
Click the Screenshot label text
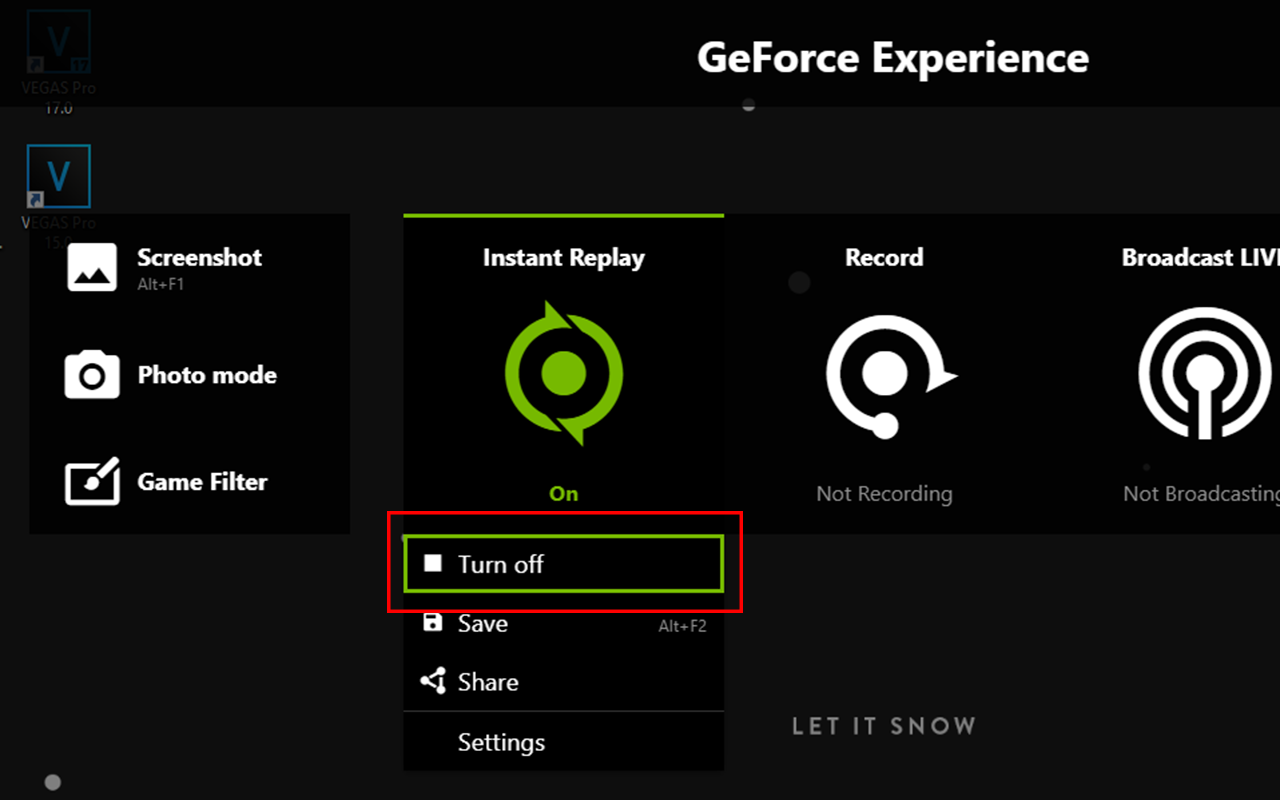click(x=199, y=257)
